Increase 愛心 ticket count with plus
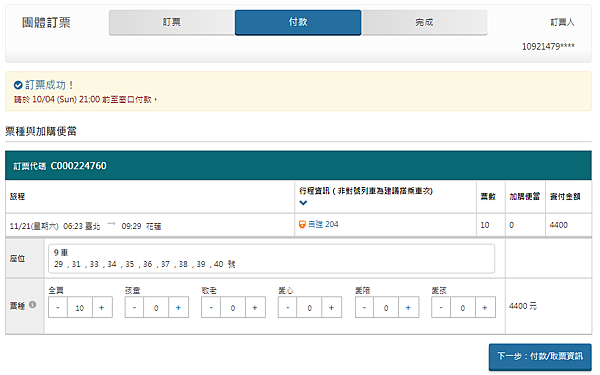The image size is (600, 375). (331, 307)
